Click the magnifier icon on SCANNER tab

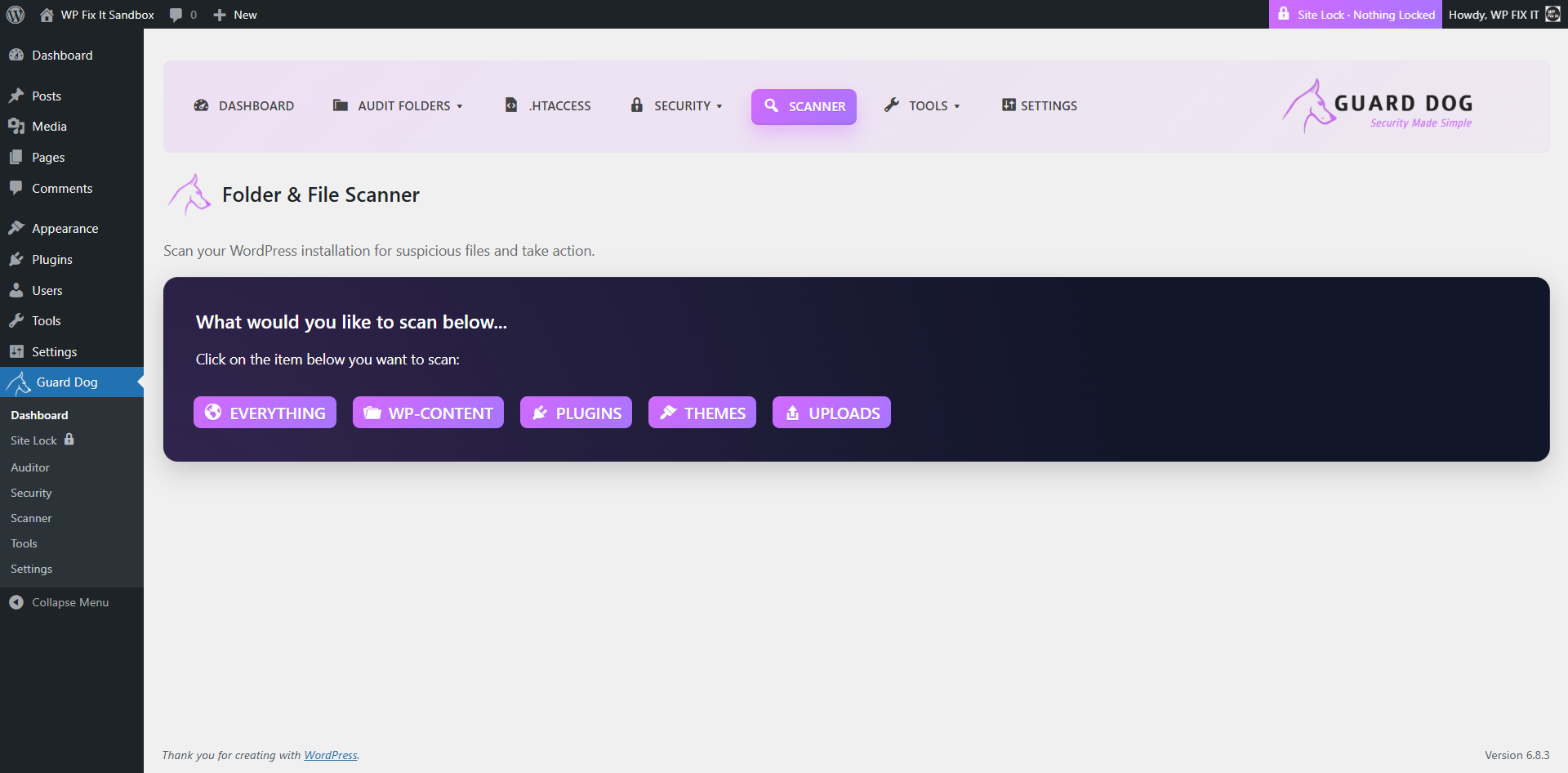coord(771,105)
